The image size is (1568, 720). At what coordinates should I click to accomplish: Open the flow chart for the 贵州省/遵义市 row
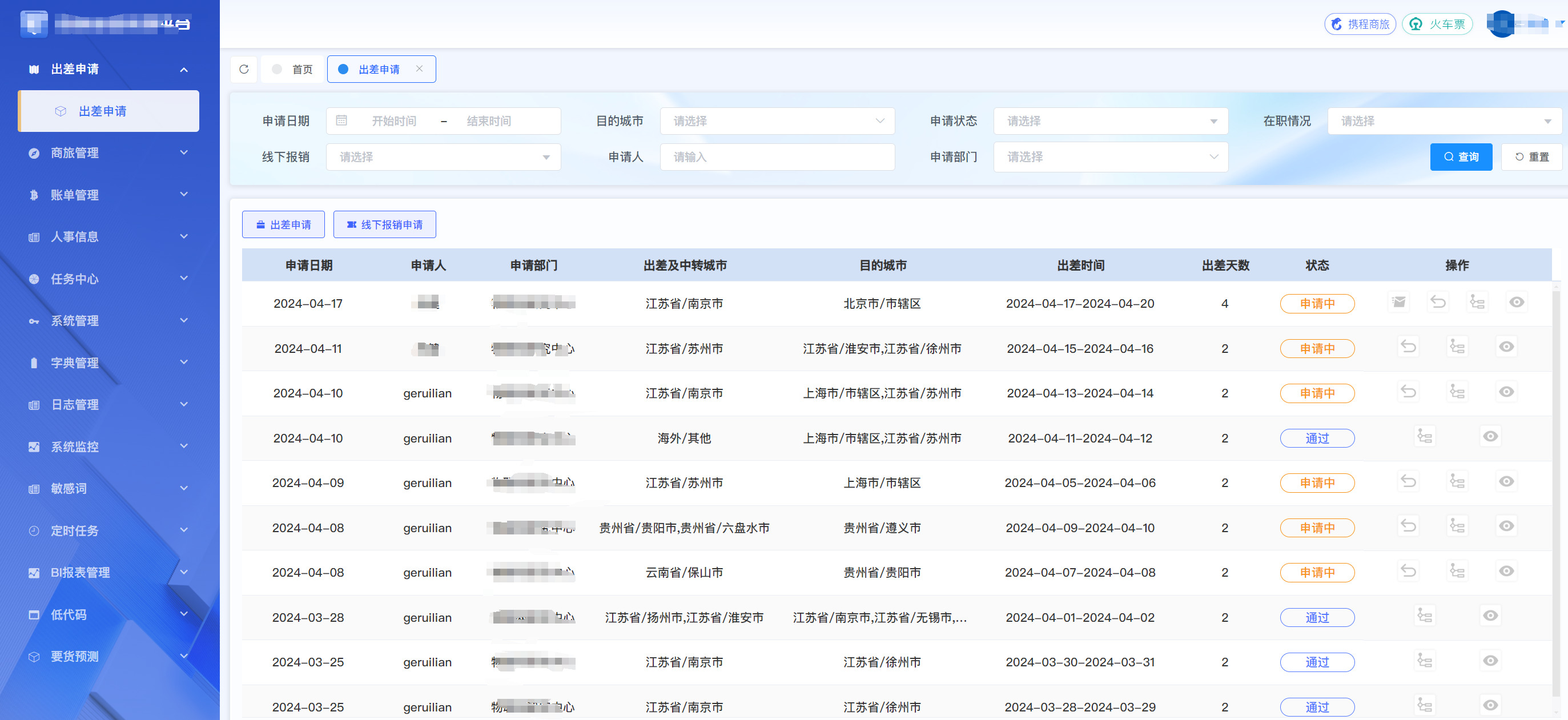[1457, 526]
